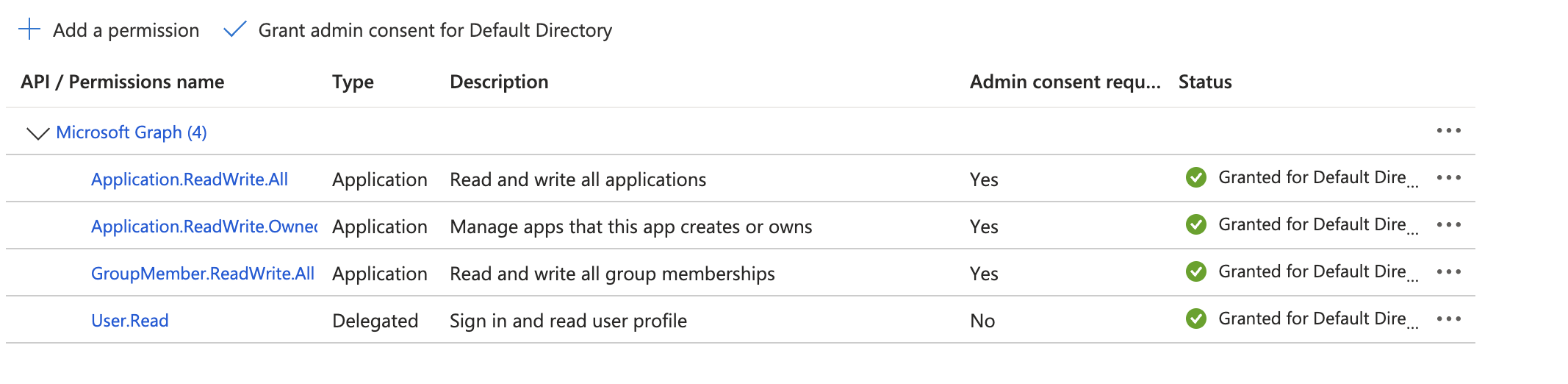This screenshot has width=1568, height=384.
Task: Open the GroupMember.ReadWrite.All permission link
Action: tap(203, 274)
